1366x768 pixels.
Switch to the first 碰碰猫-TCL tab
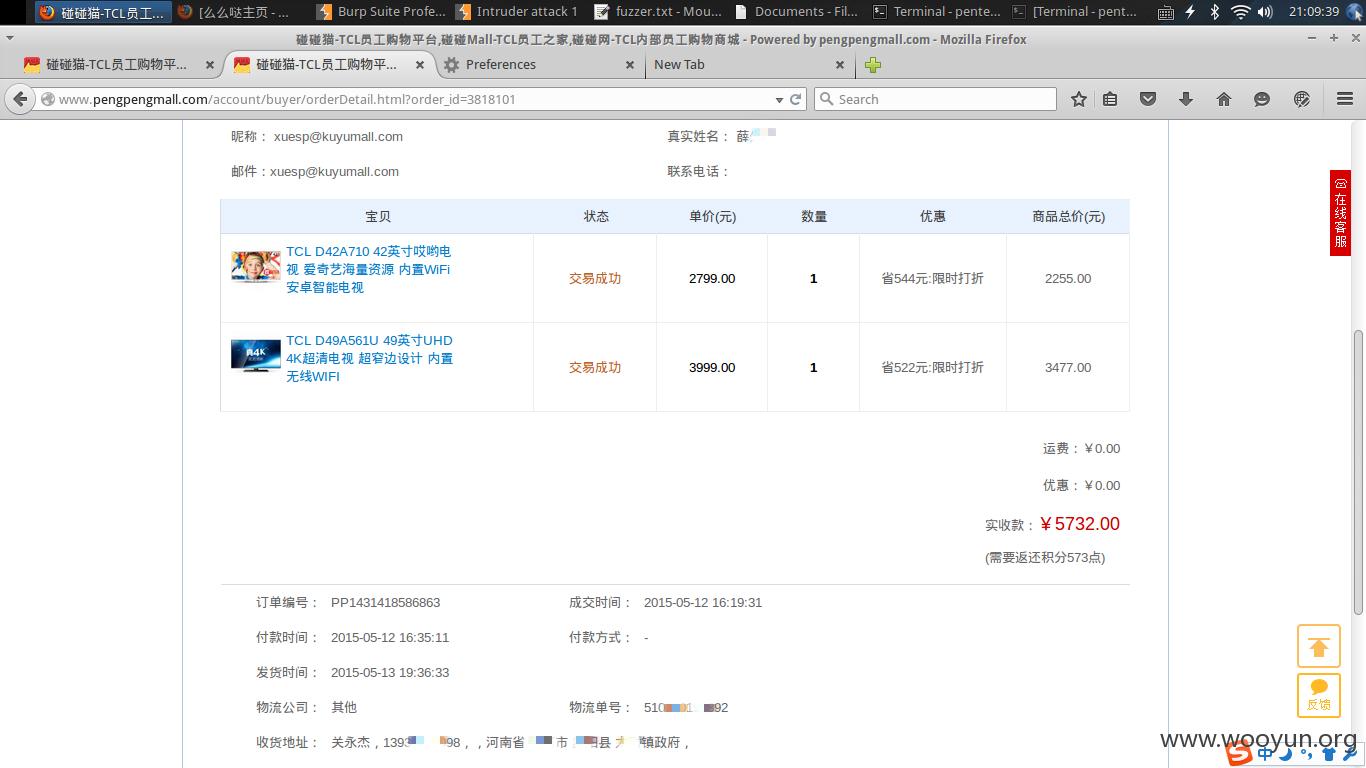click(x=118, y=65)
